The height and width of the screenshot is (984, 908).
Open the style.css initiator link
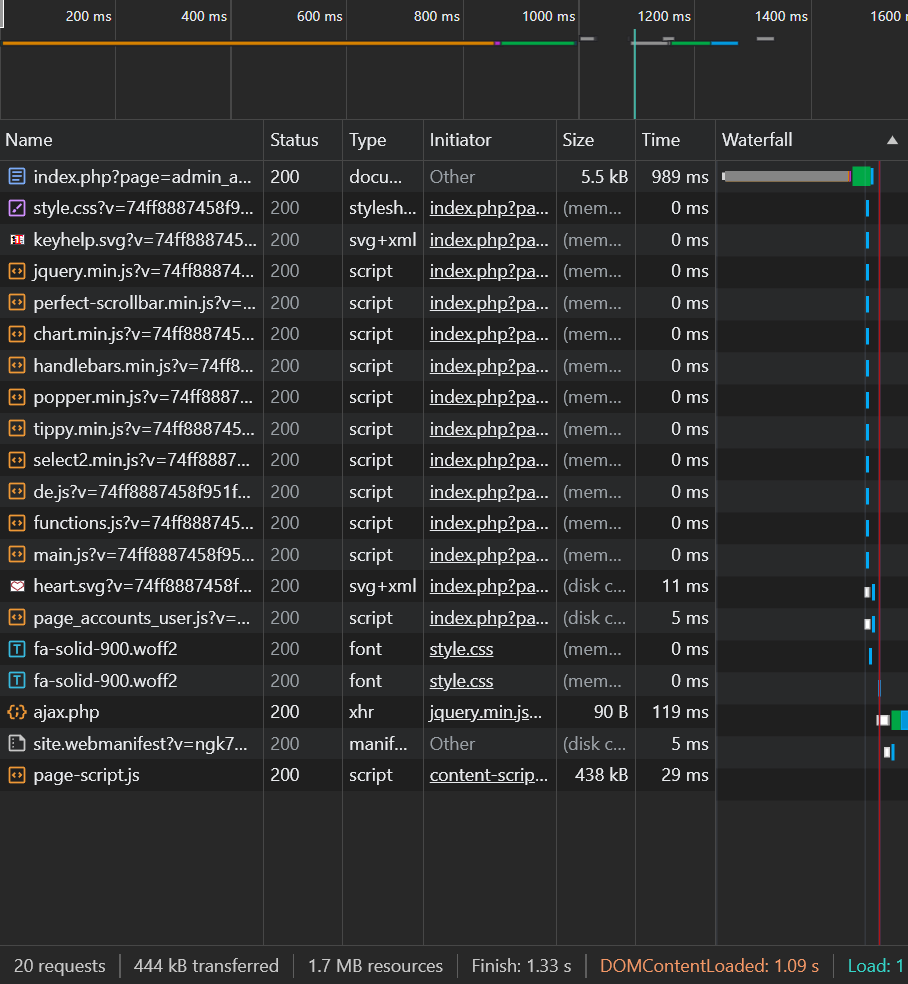tap(461, 649)
